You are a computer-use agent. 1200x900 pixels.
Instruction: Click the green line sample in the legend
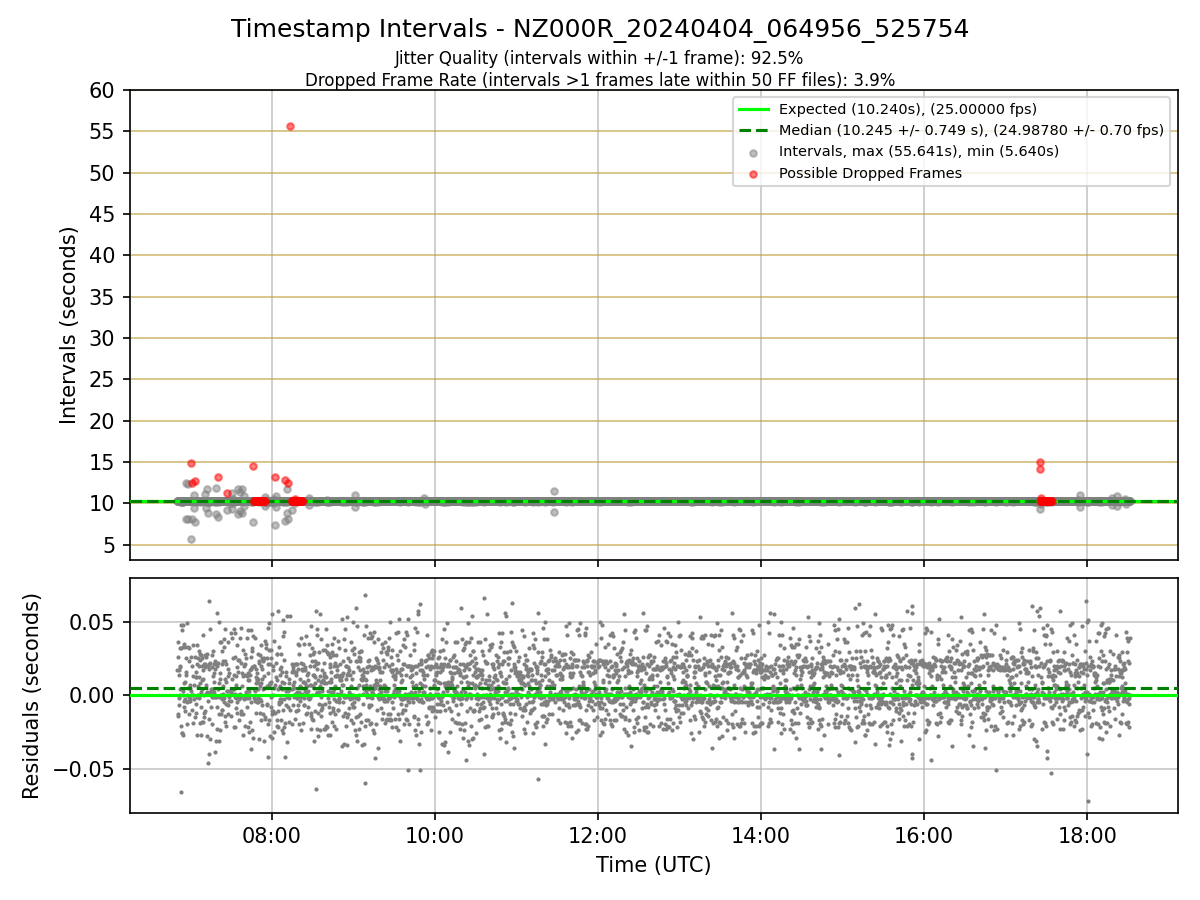point(753,109)
